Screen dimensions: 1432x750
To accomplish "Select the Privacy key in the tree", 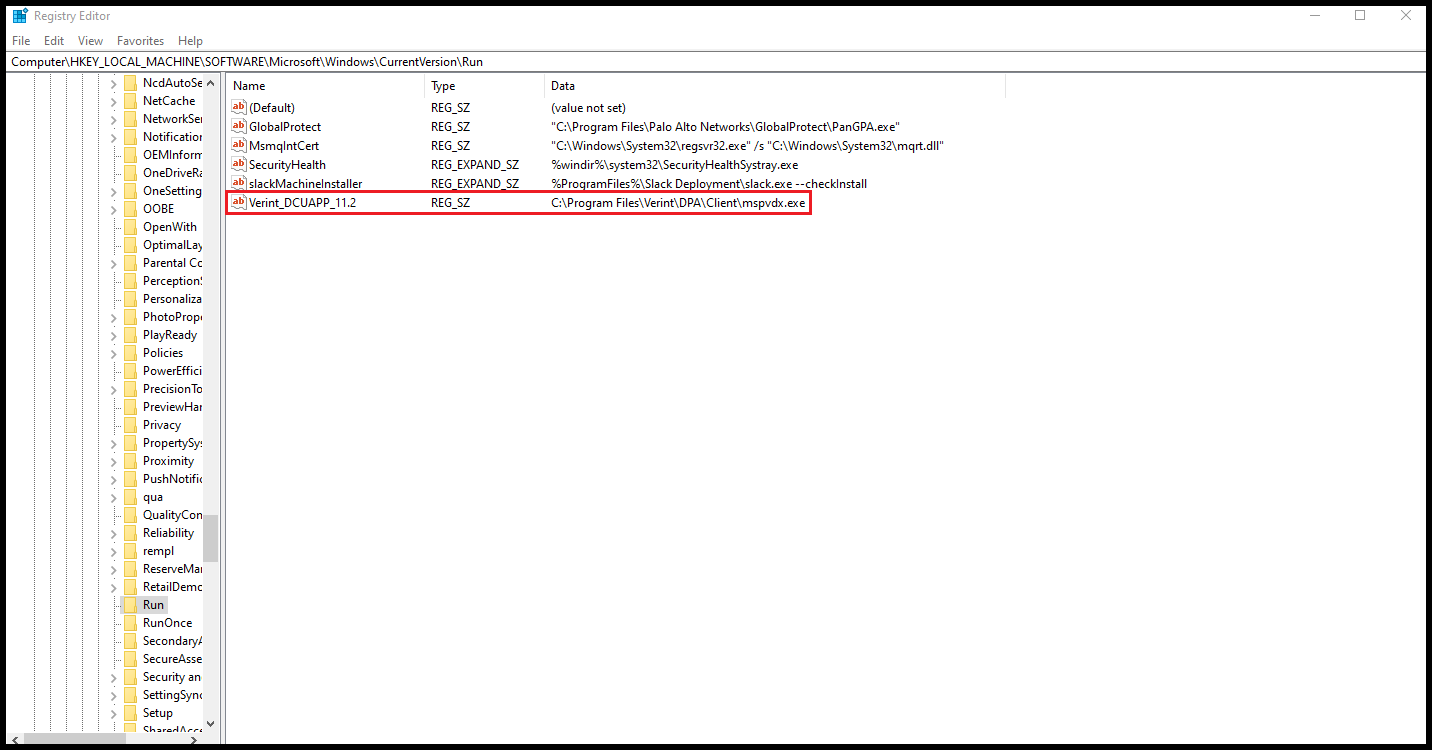I will [x=162, y=425].
